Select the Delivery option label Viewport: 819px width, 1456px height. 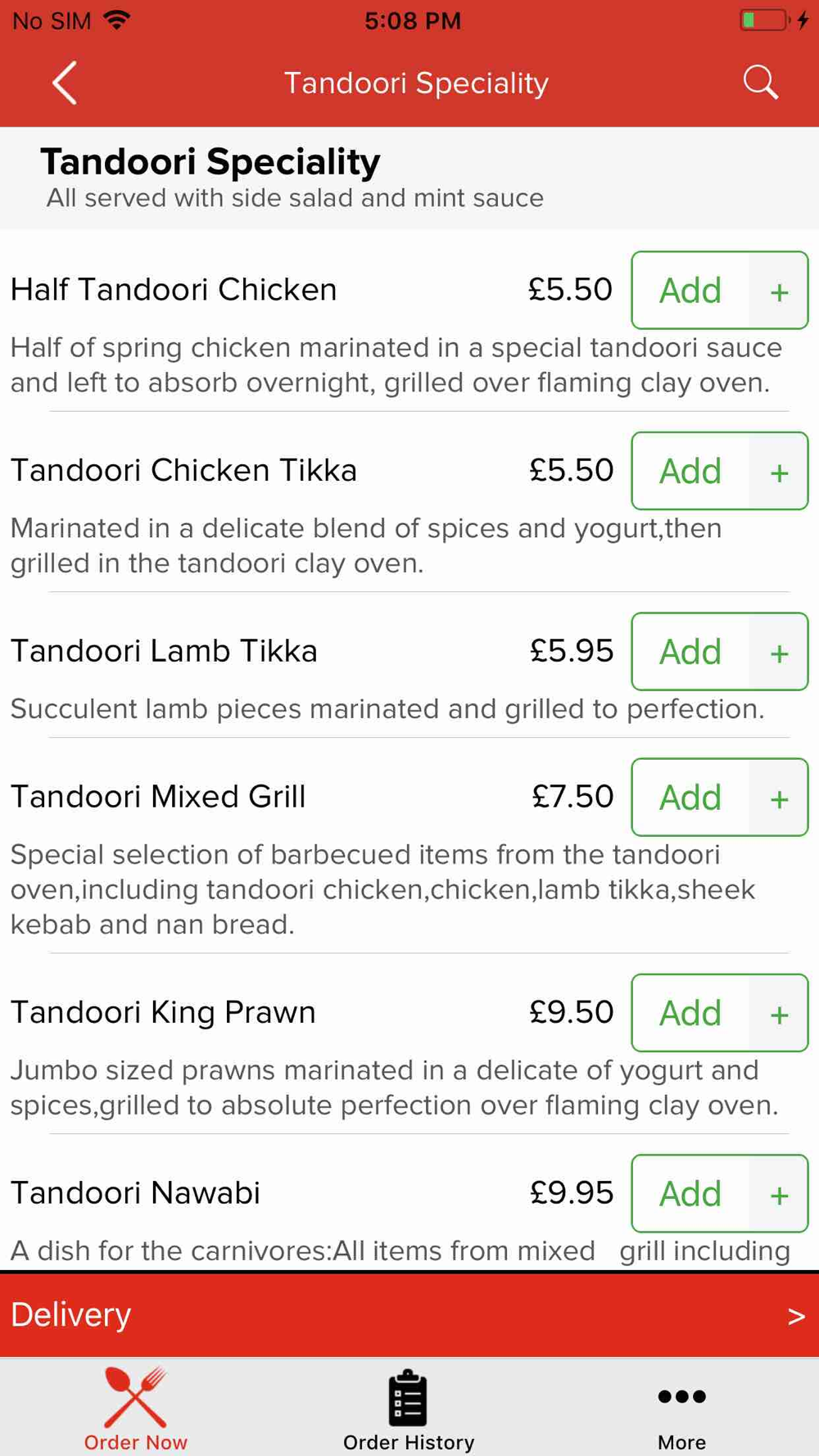71,1314
